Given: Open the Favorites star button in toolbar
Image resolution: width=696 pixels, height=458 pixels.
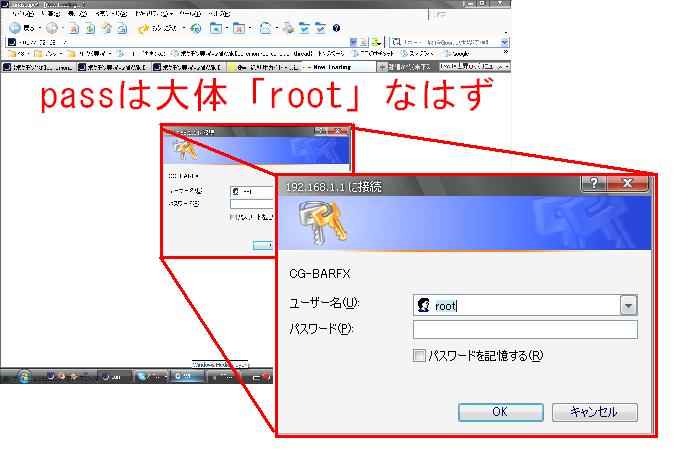Looking at the screenshot, I should coord(144,28).
